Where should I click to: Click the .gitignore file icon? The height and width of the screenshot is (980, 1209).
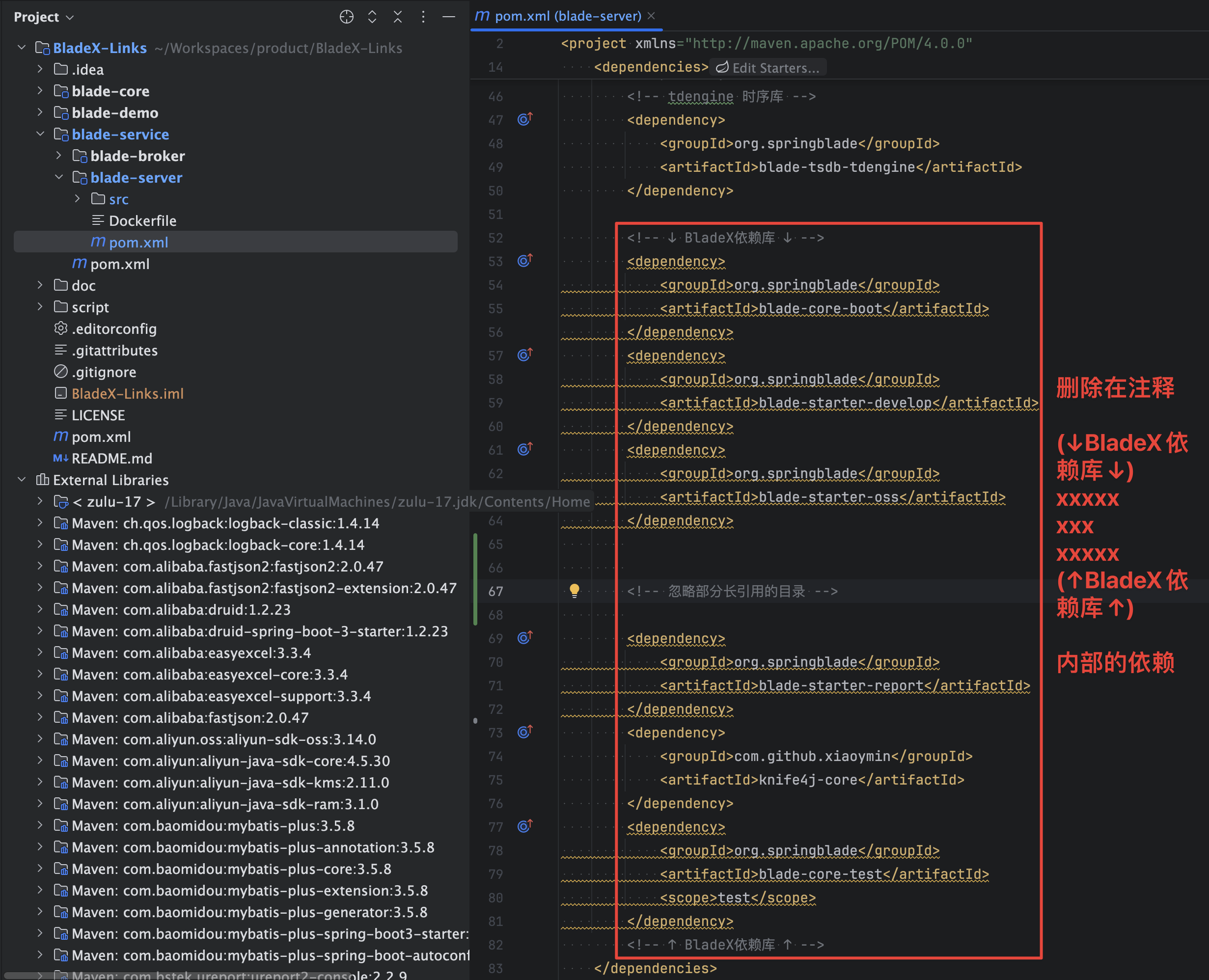[x=61, y=372]
